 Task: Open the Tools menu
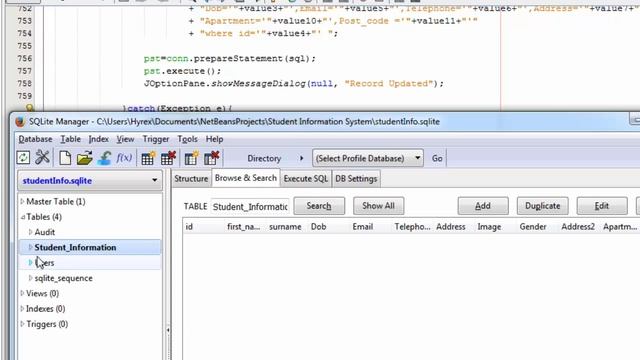coord(187,139)
